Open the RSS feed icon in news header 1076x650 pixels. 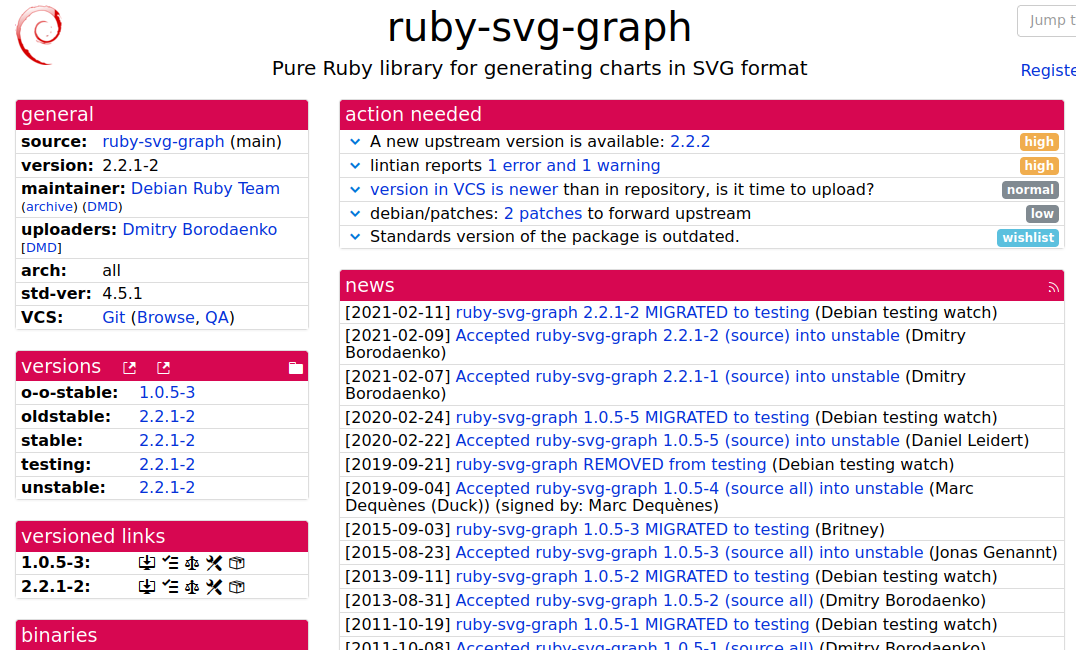point(1053,287)
